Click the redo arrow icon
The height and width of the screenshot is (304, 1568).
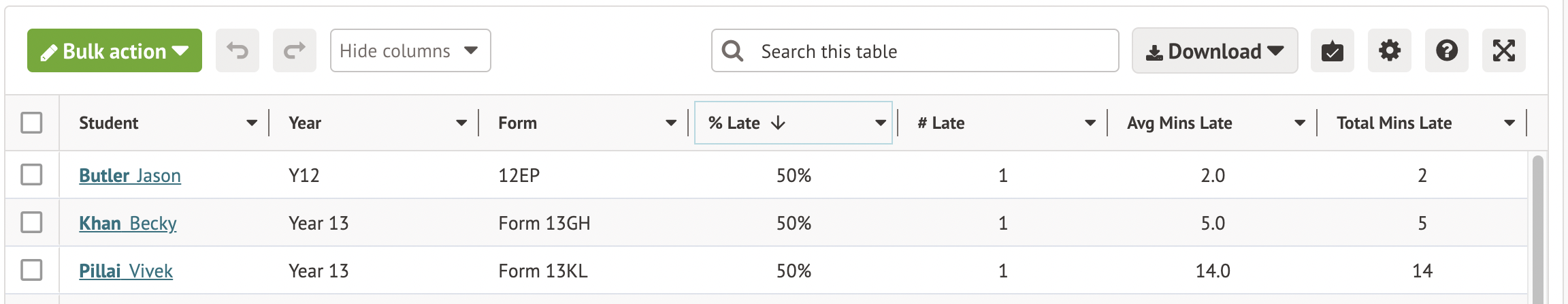click(x=294, y=50)
